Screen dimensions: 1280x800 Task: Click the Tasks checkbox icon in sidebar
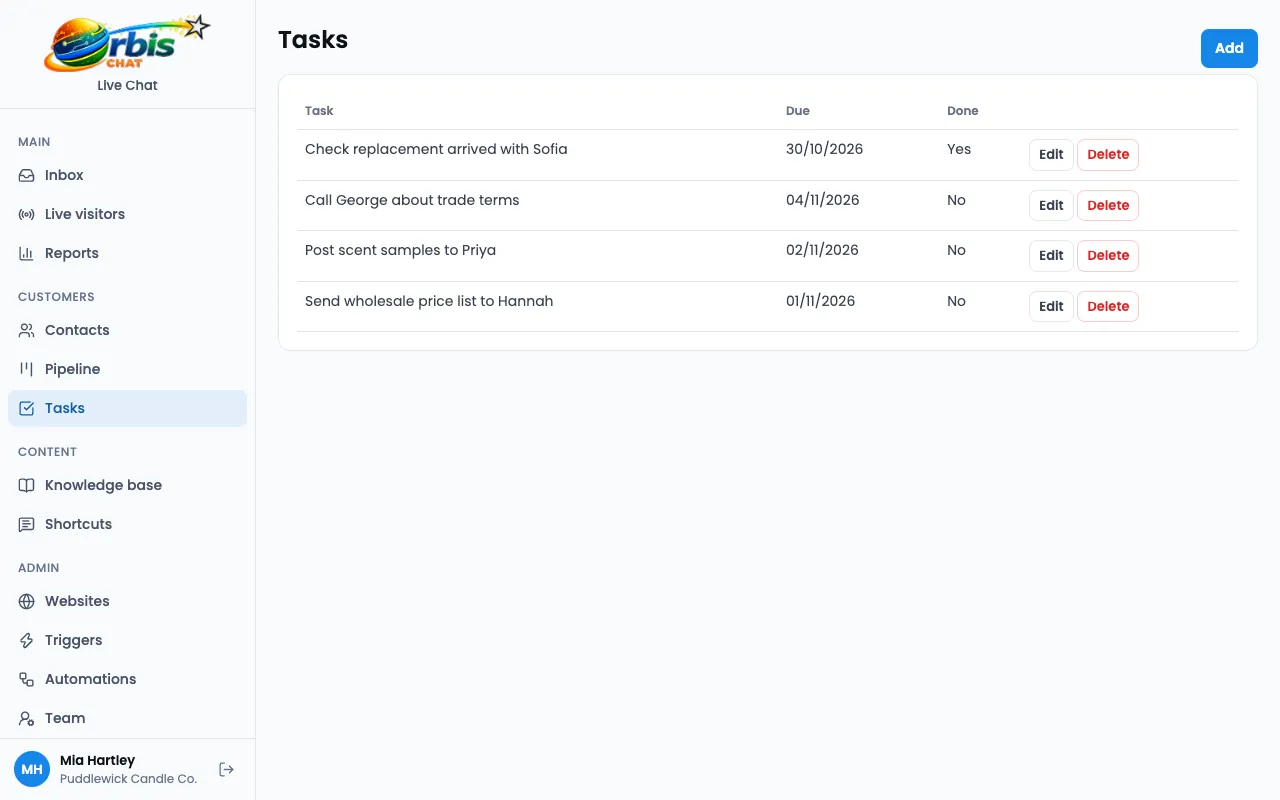tap(27, 408)
